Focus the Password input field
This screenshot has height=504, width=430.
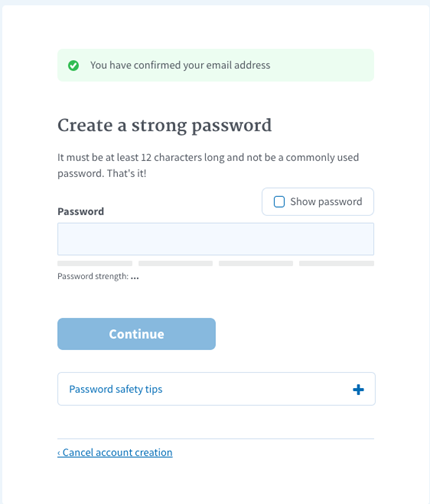216,239
